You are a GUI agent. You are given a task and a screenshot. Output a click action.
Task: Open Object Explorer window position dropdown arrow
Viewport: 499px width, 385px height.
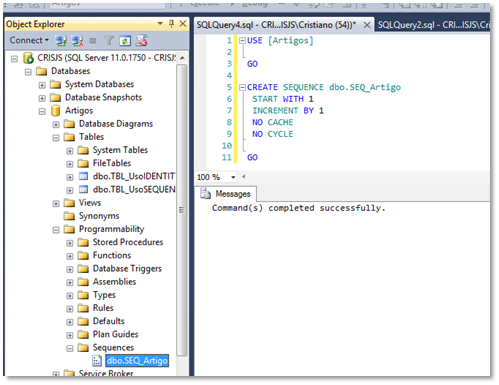coord(160,24)
